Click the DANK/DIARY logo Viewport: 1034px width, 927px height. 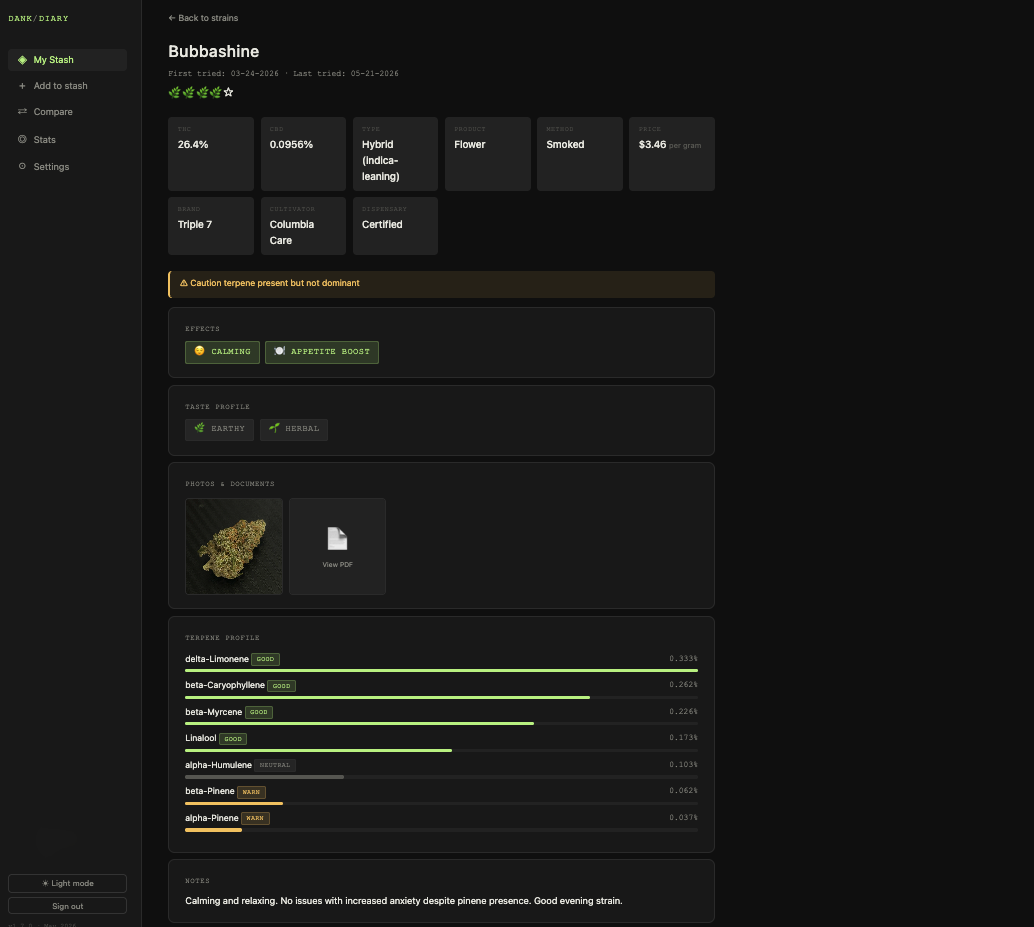point(38,18)
